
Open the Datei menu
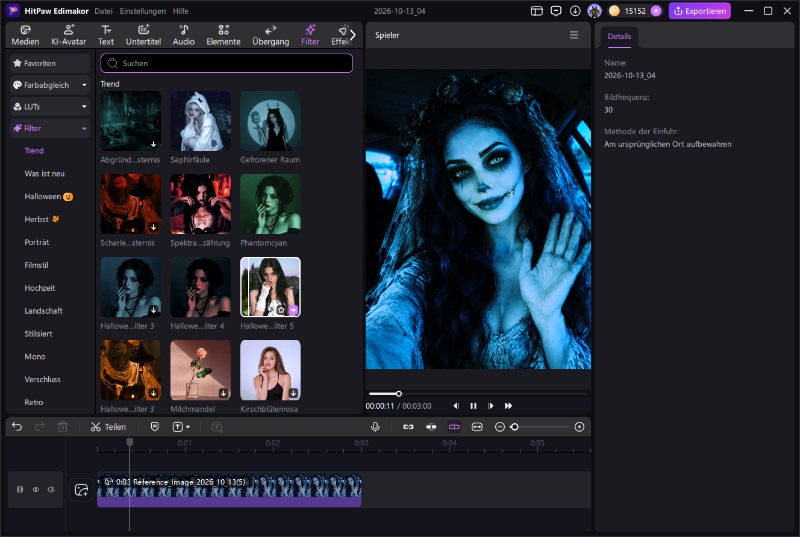(104, 11)
